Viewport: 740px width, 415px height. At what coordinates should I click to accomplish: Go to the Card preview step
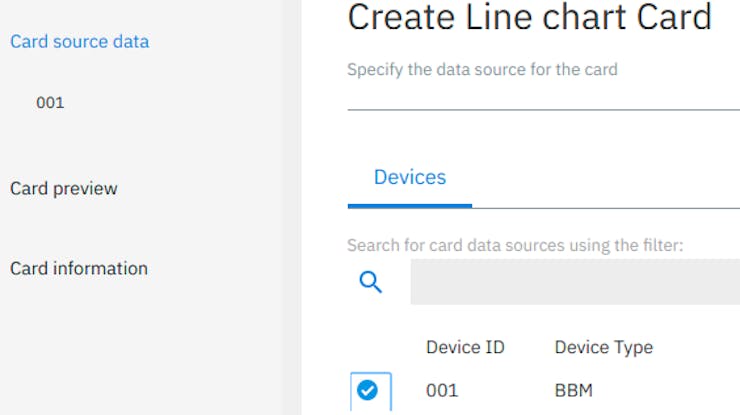64,189
